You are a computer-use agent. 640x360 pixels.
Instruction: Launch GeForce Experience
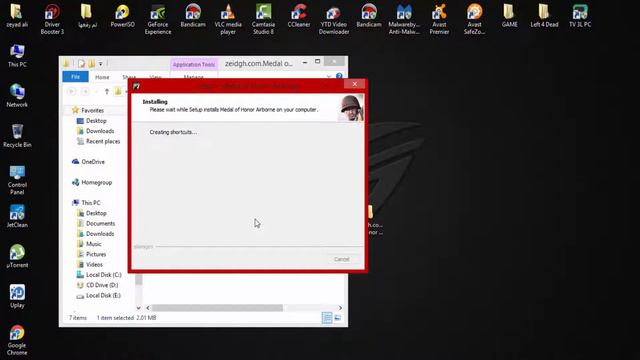click(158, 19)
